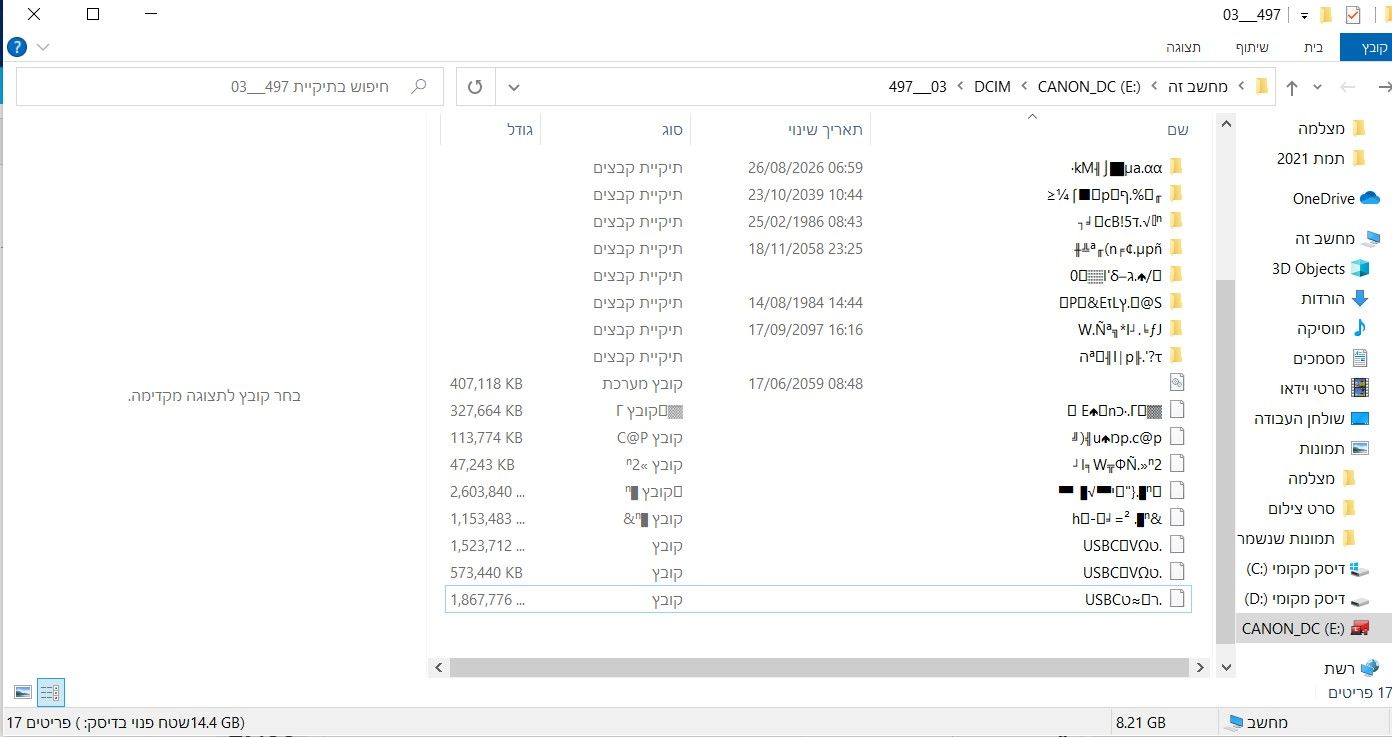
Task: Open the document icon next to מסמכים
Action: point(1360,358)
